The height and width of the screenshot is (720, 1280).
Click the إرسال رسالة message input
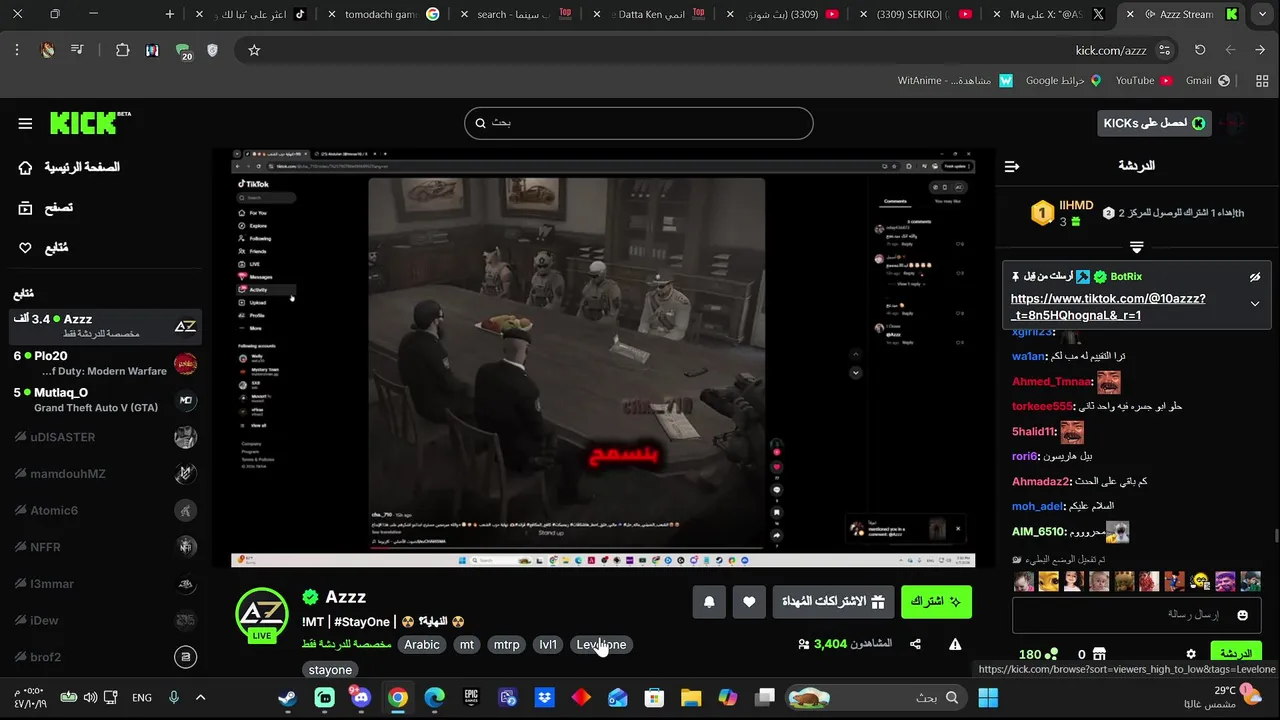tap(1135, 615)
